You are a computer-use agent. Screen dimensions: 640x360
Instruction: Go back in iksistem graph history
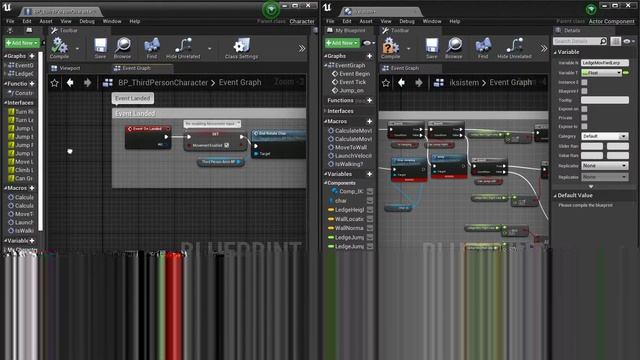[x=402, y=83]
